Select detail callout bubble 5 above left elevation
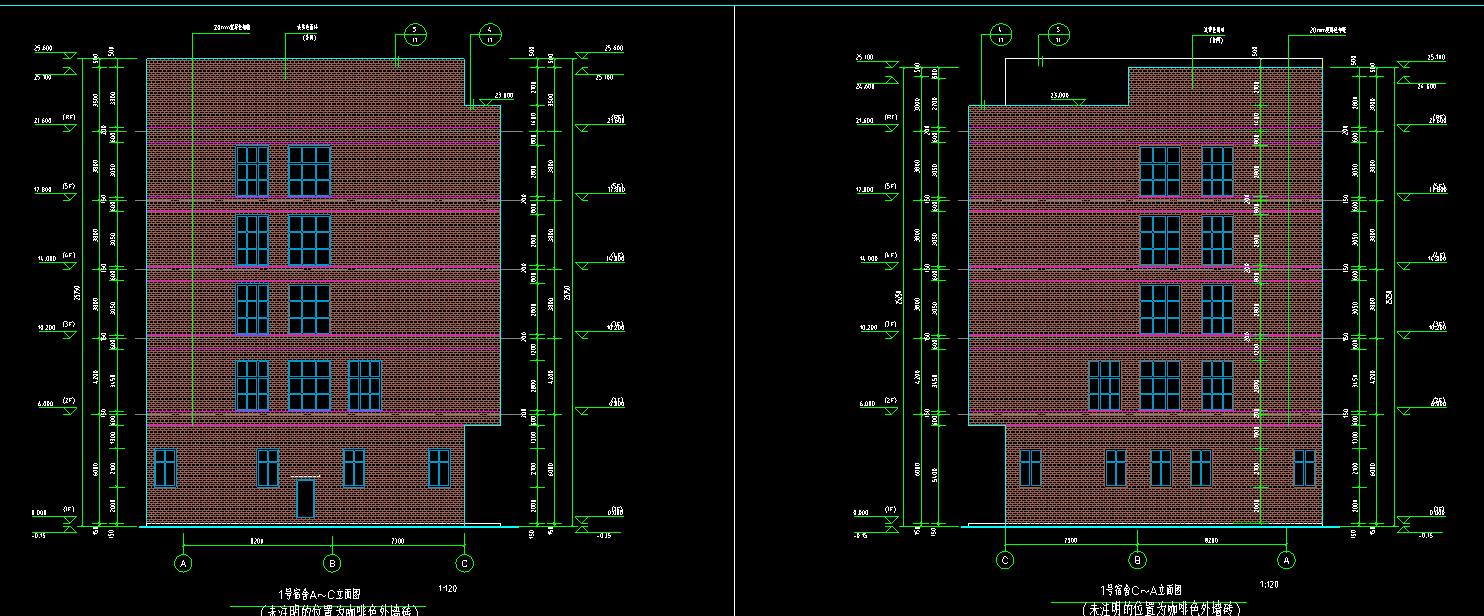1484x616 pixels. [415, 35]
